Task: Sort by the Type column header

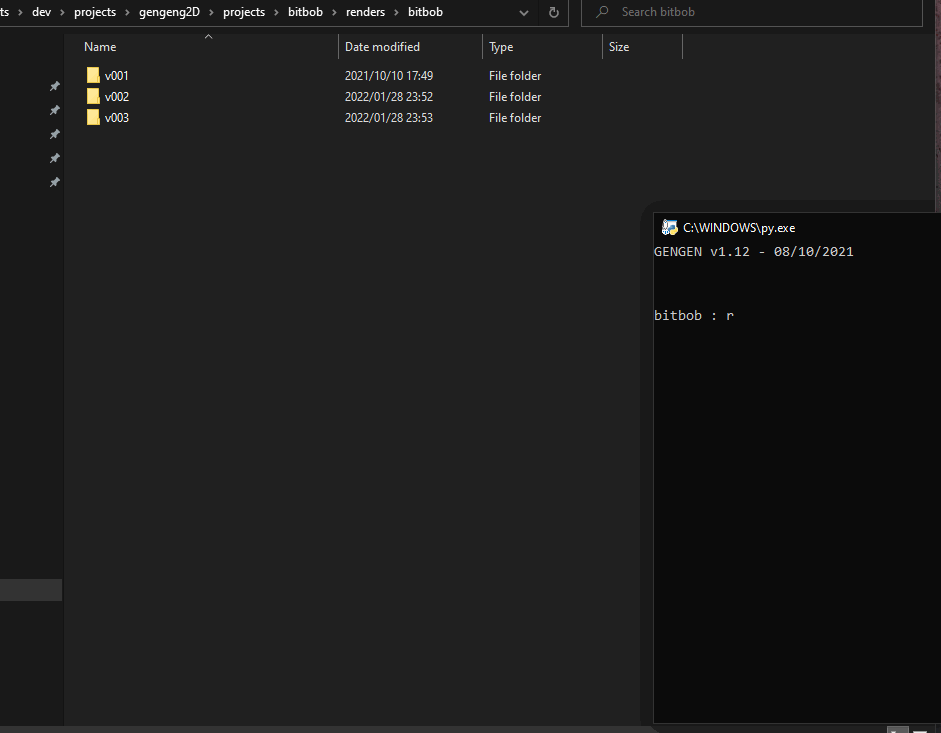Action: (501, 47)
